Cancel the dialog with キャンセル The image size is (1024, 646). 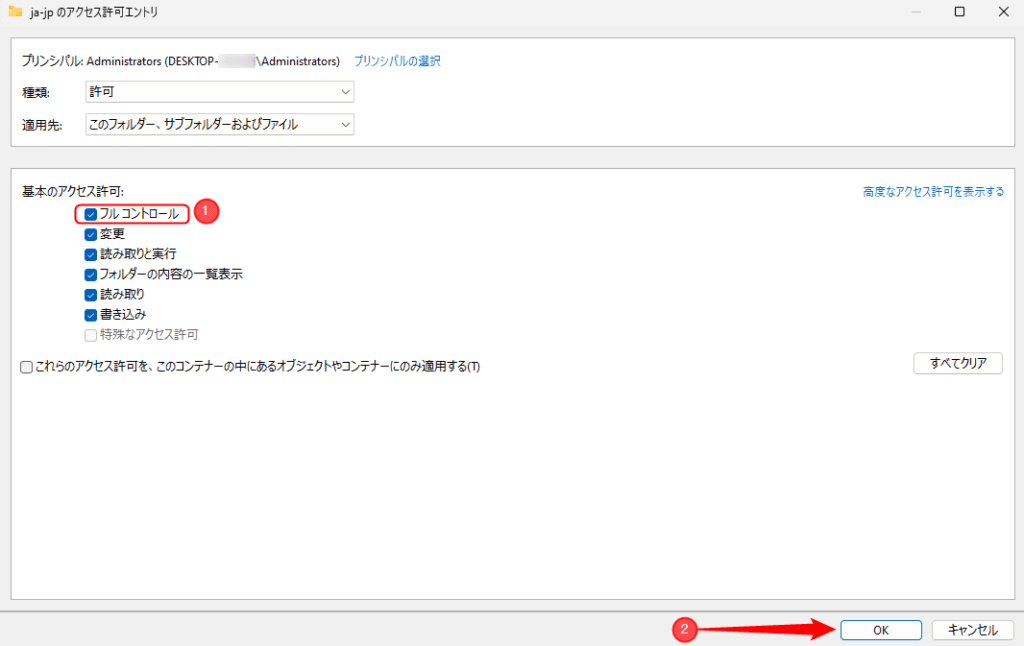pyautogui.click(x=971, y=630)
